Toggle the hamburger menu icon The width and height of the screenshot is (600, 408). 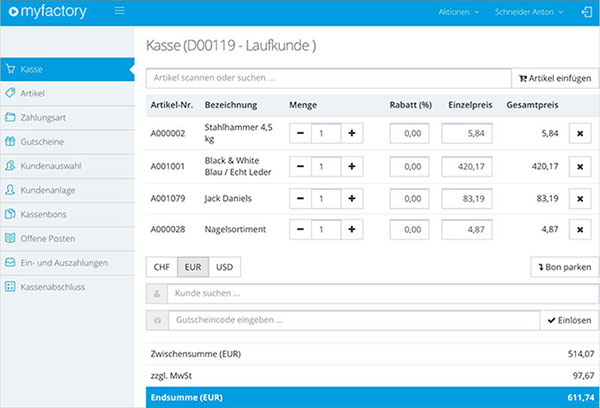coord(119,10)
